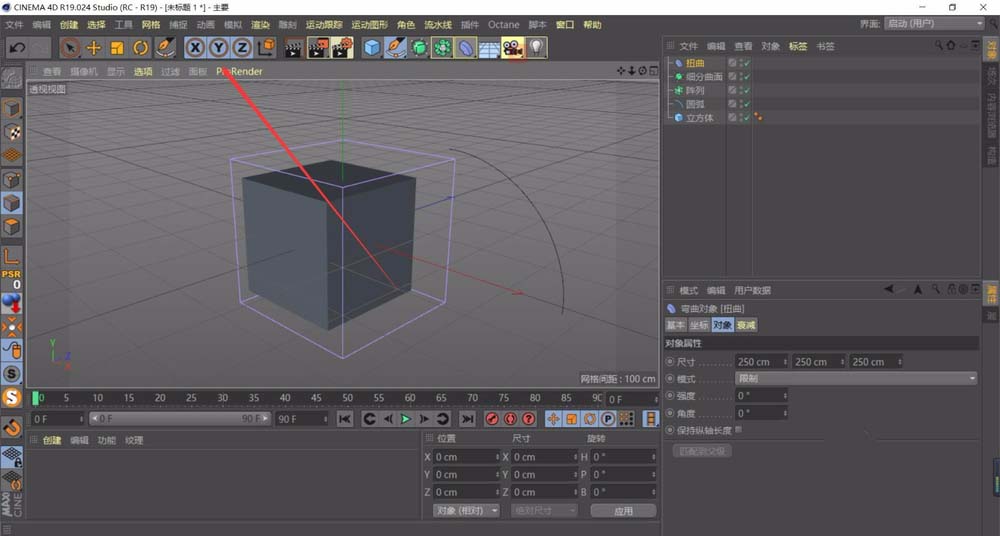
Task: Click the 强度 value field
Action: [761, 396]
